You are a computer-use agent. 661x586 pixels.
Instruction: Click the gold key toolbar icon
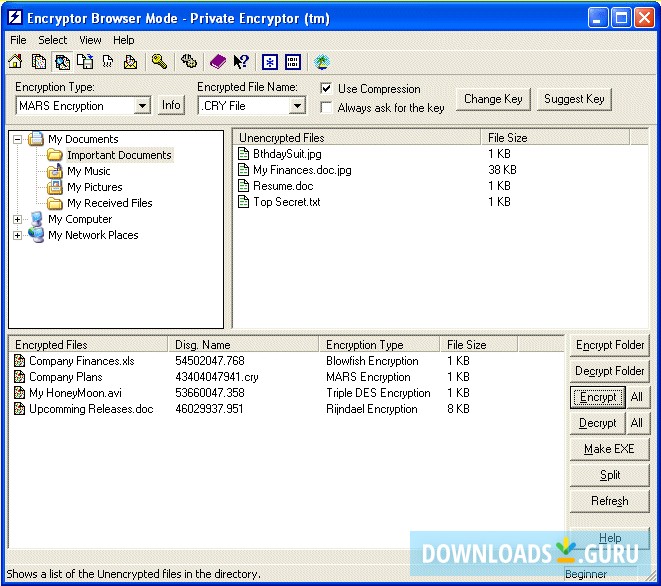(x=159, y=62)
